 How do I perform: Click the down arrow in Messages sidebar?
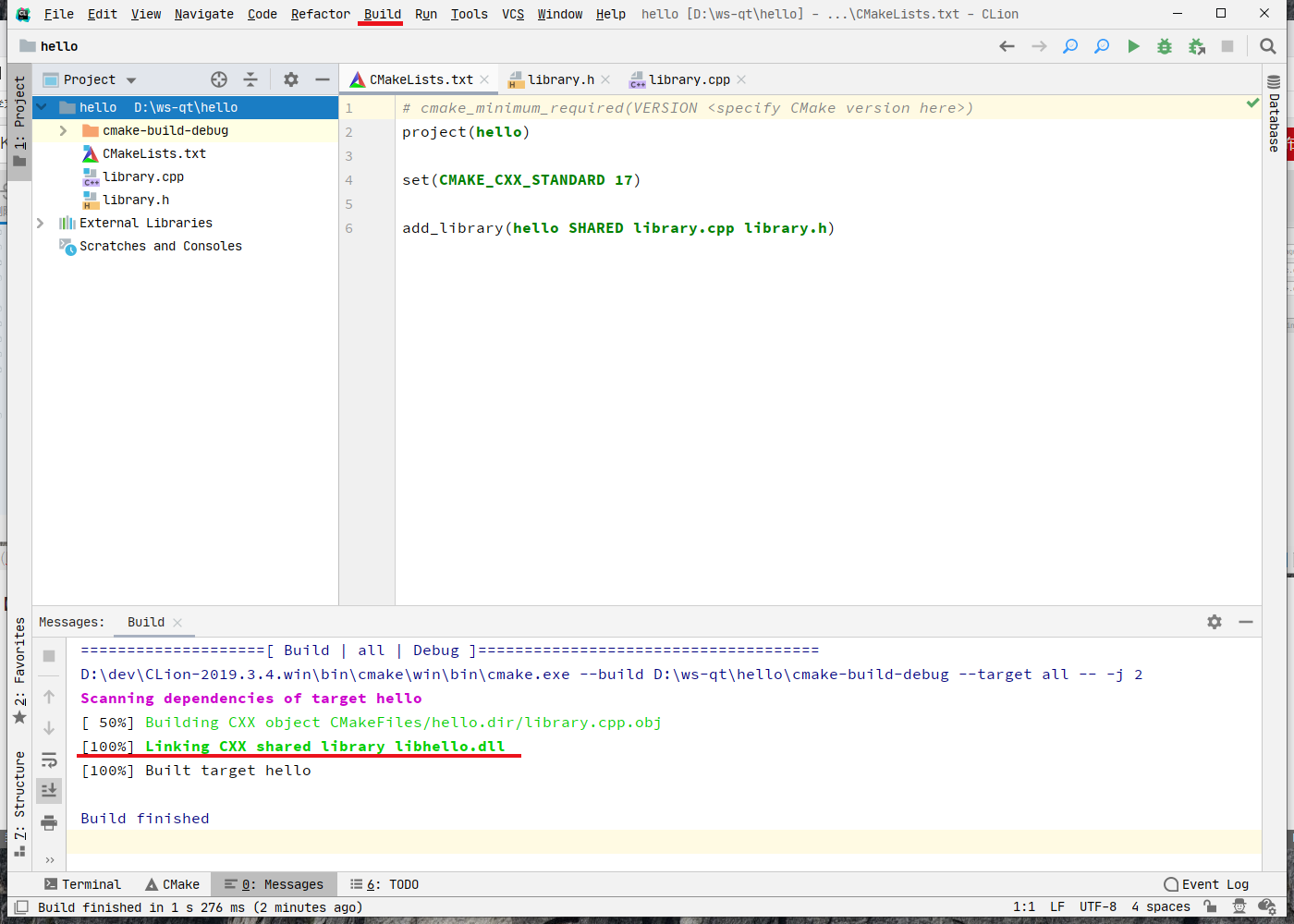click(49, 728)
